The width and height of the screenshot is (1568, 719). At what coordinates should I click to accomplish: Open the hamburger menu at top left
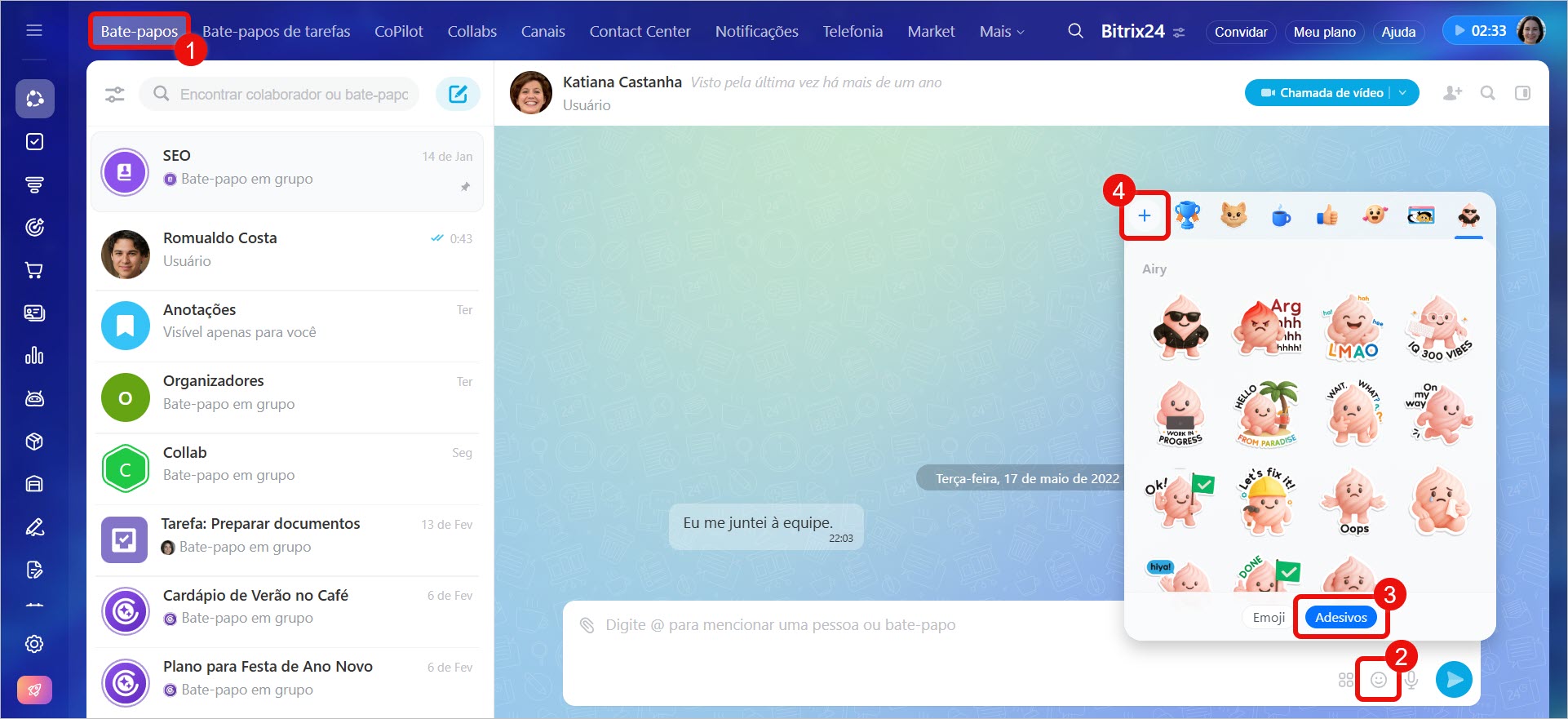pos(34,30)
